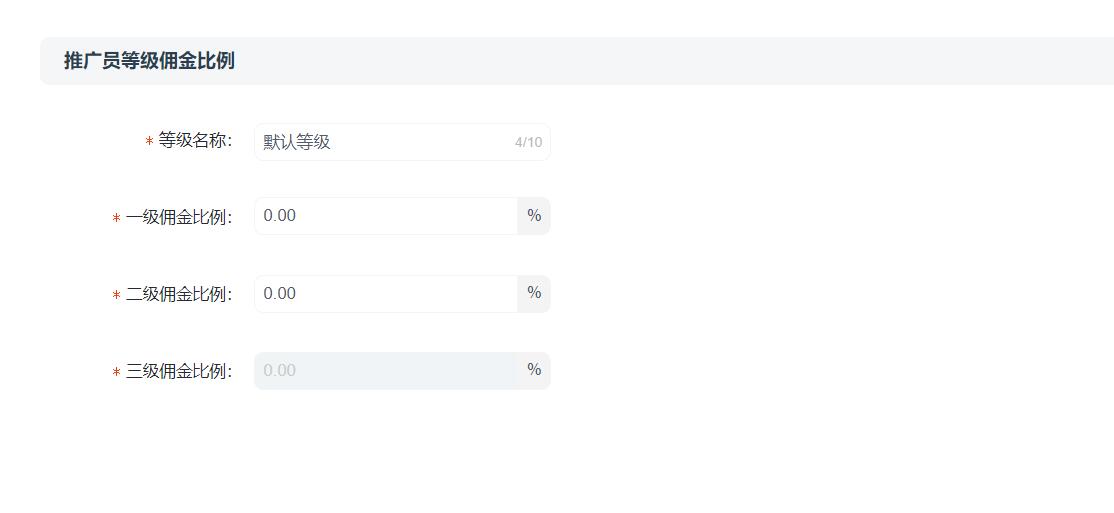Click the % suffix of 三级佣金比例
This screenshot has width=1114, height=513.
click(x=534, y=371)
